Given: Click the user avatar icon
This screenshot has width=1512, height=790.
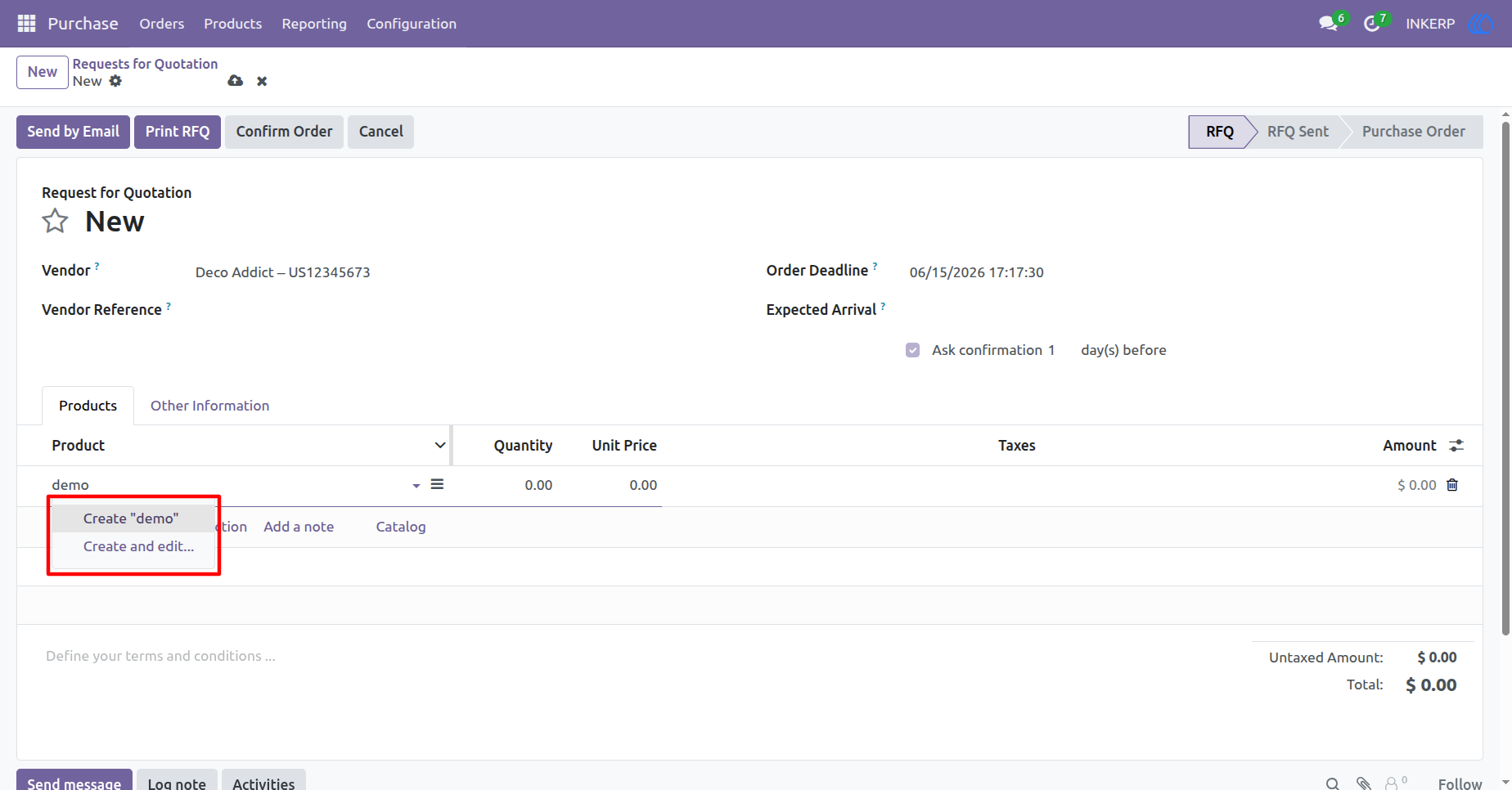Looking at the screenshot, I should pyautogui.click(x=1480, y=24).
